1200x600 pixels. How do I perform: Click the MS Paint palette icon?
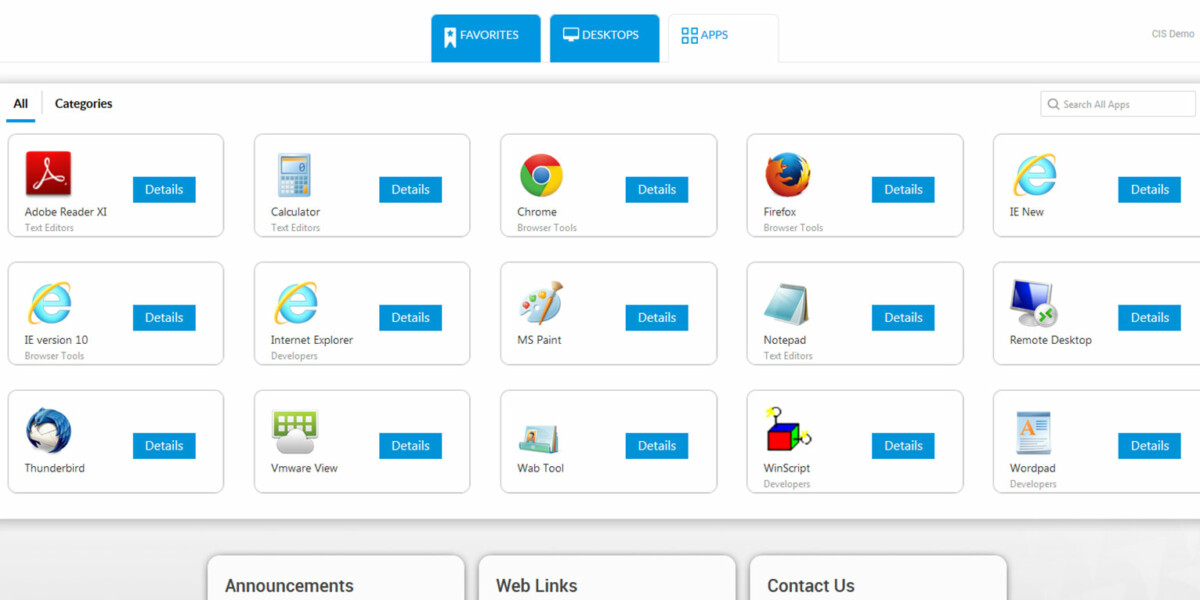[541, 303]
